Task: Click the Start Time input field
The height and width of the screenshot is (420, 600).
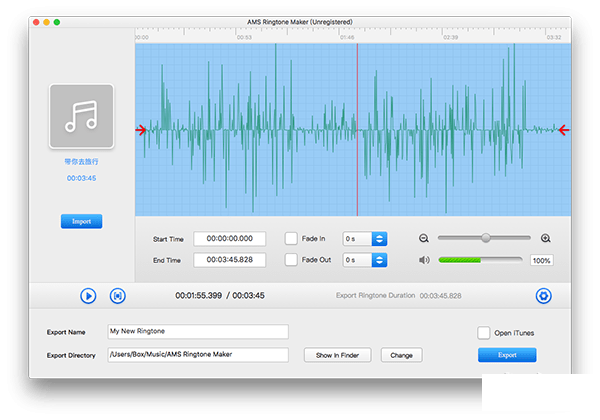Action: [230, 239]
